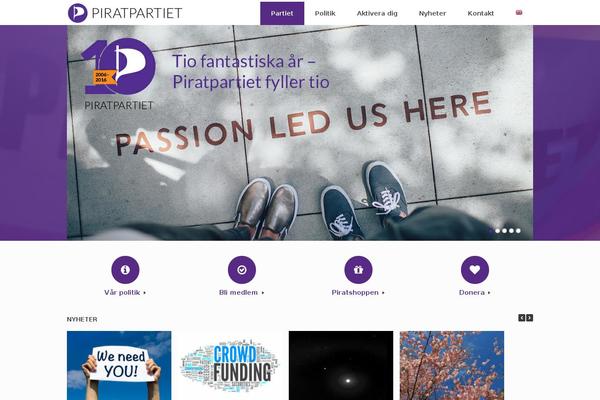Open the Vår politik info circle icon
This screenshot has width=600, height=400.
pyautogui.click(x=125, y=270)
